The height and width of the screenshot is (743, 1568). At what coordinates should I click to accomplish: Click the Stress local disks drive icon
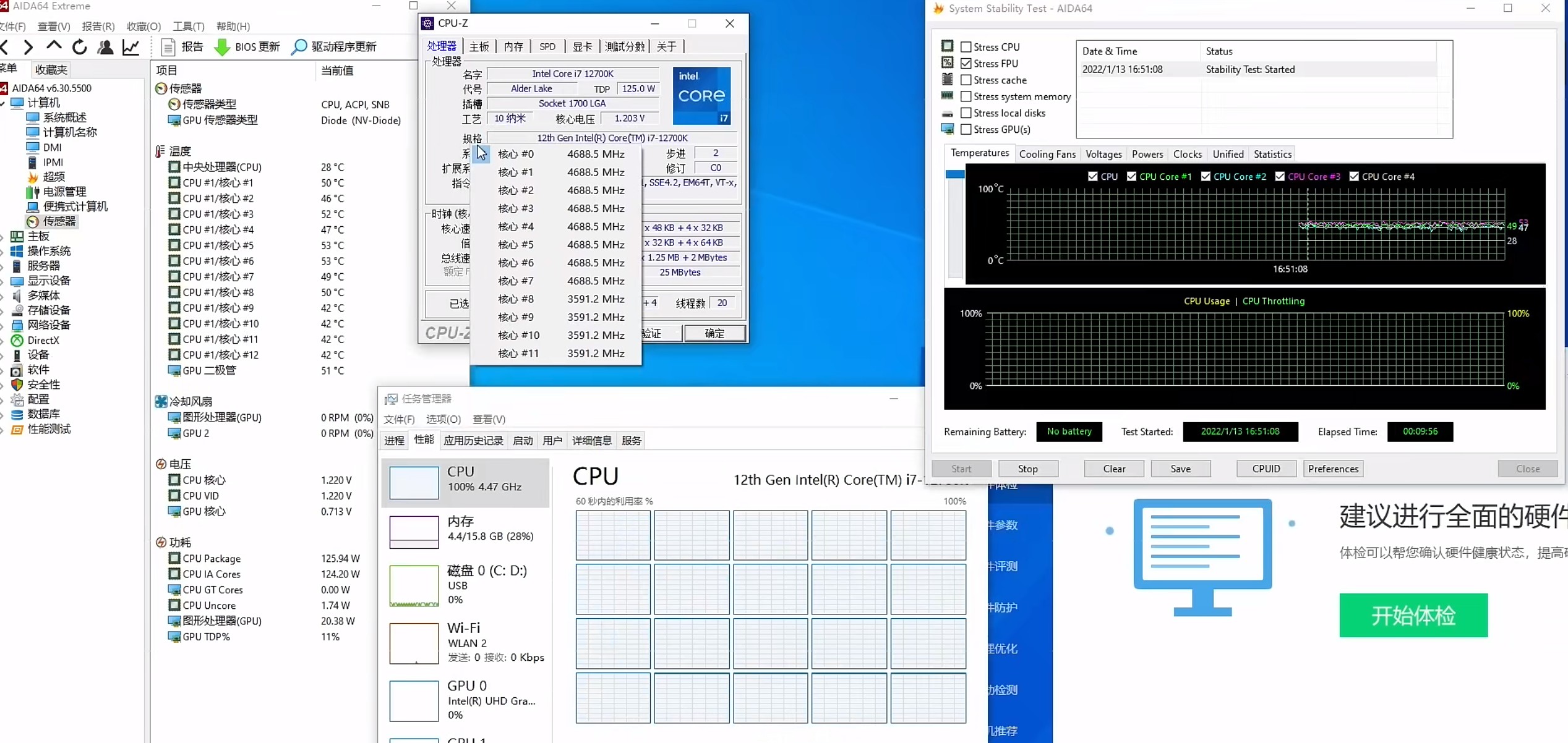click(x=947, y=114)
